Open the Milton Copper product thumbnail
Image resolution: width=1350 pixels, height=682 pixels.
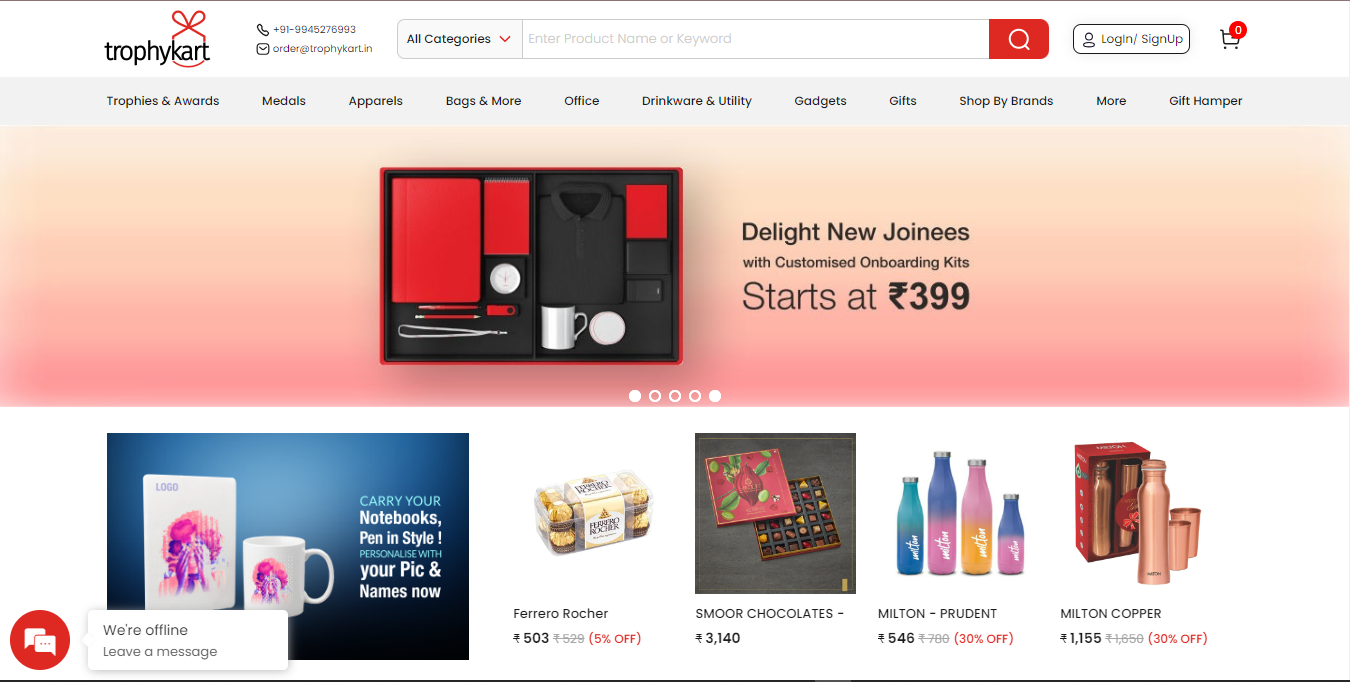1140,513
